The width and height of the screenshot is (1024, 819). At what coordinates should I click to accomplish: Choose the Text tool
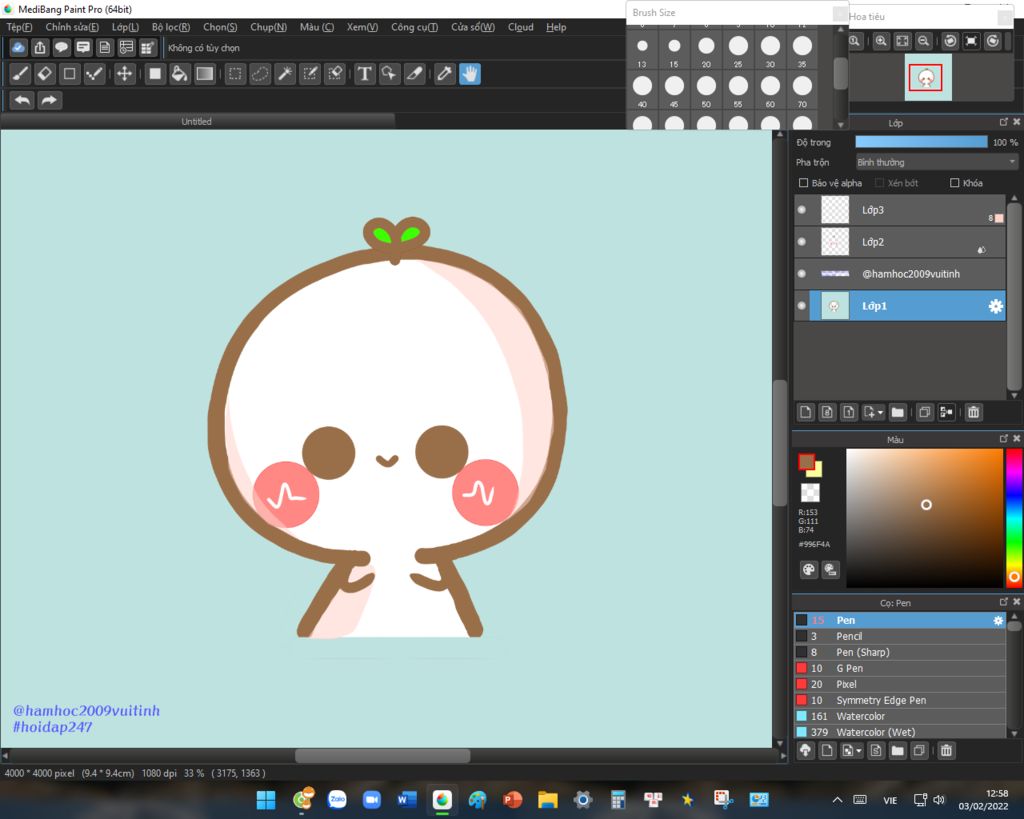[364, 74]
